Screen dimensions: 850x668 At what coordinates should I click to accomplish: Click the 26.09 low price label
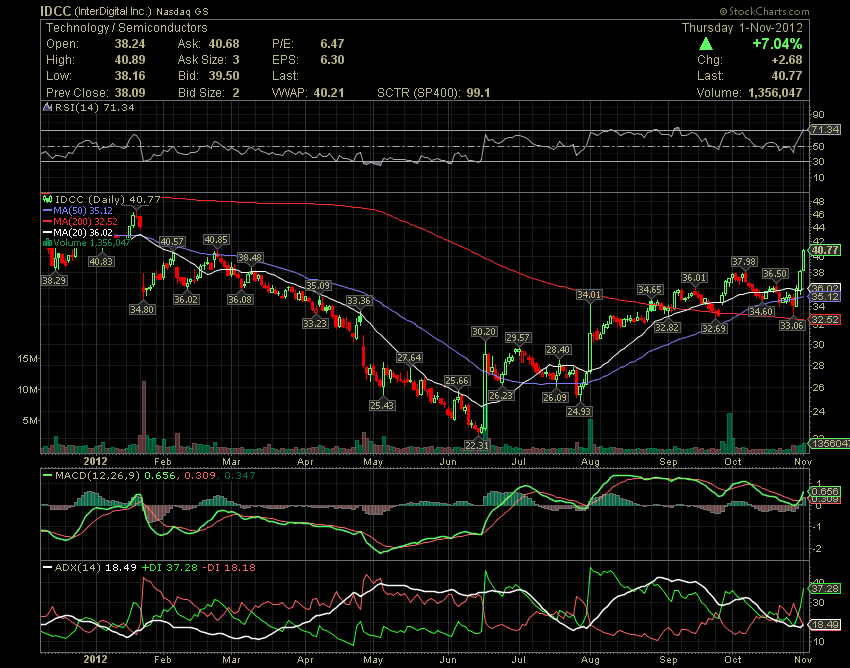[x=555, y=397]
